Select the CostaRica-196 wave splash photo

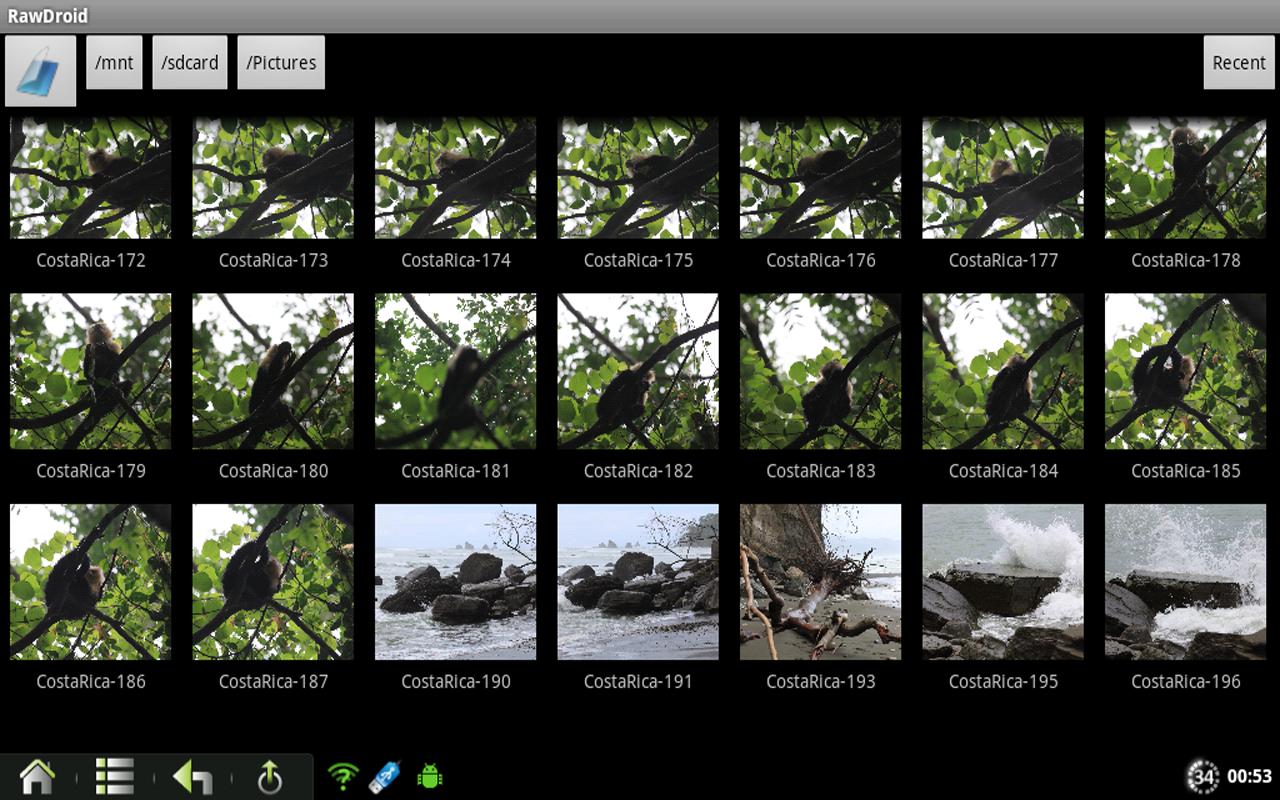coord(1185,582)
